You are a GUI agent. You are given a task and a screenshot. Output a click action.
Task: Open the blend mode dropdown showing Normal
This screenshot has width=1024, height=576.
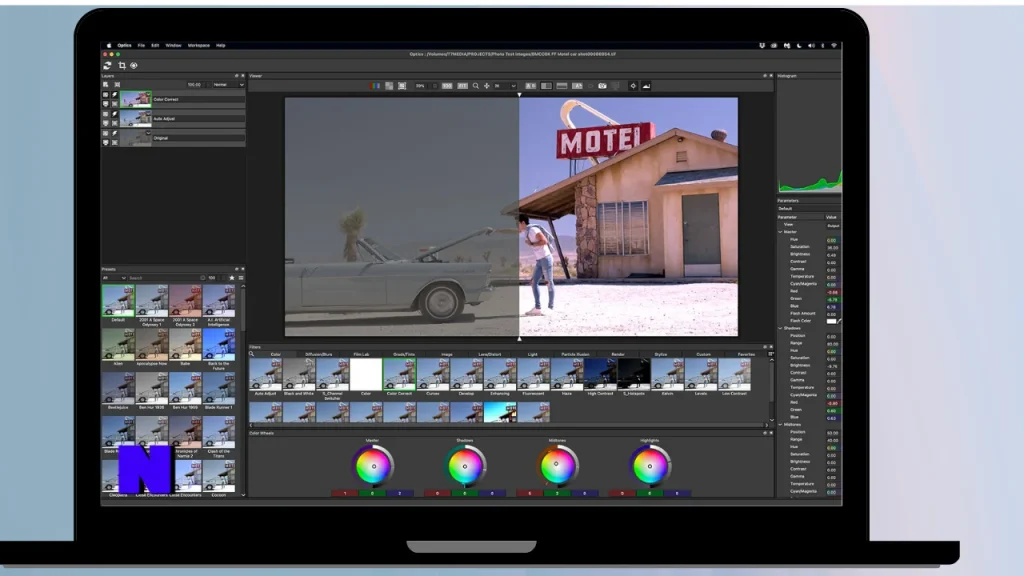pos(228,85)
